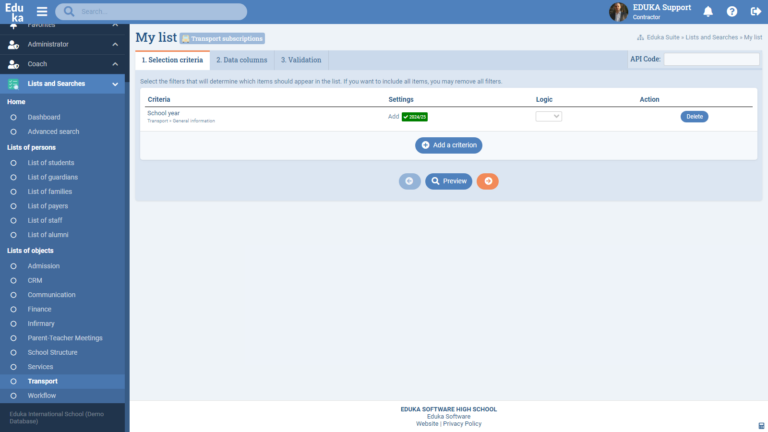Viewport: 768px width, 432px height.
Task: Click Add link in Settings column
Action: point(393,117)
